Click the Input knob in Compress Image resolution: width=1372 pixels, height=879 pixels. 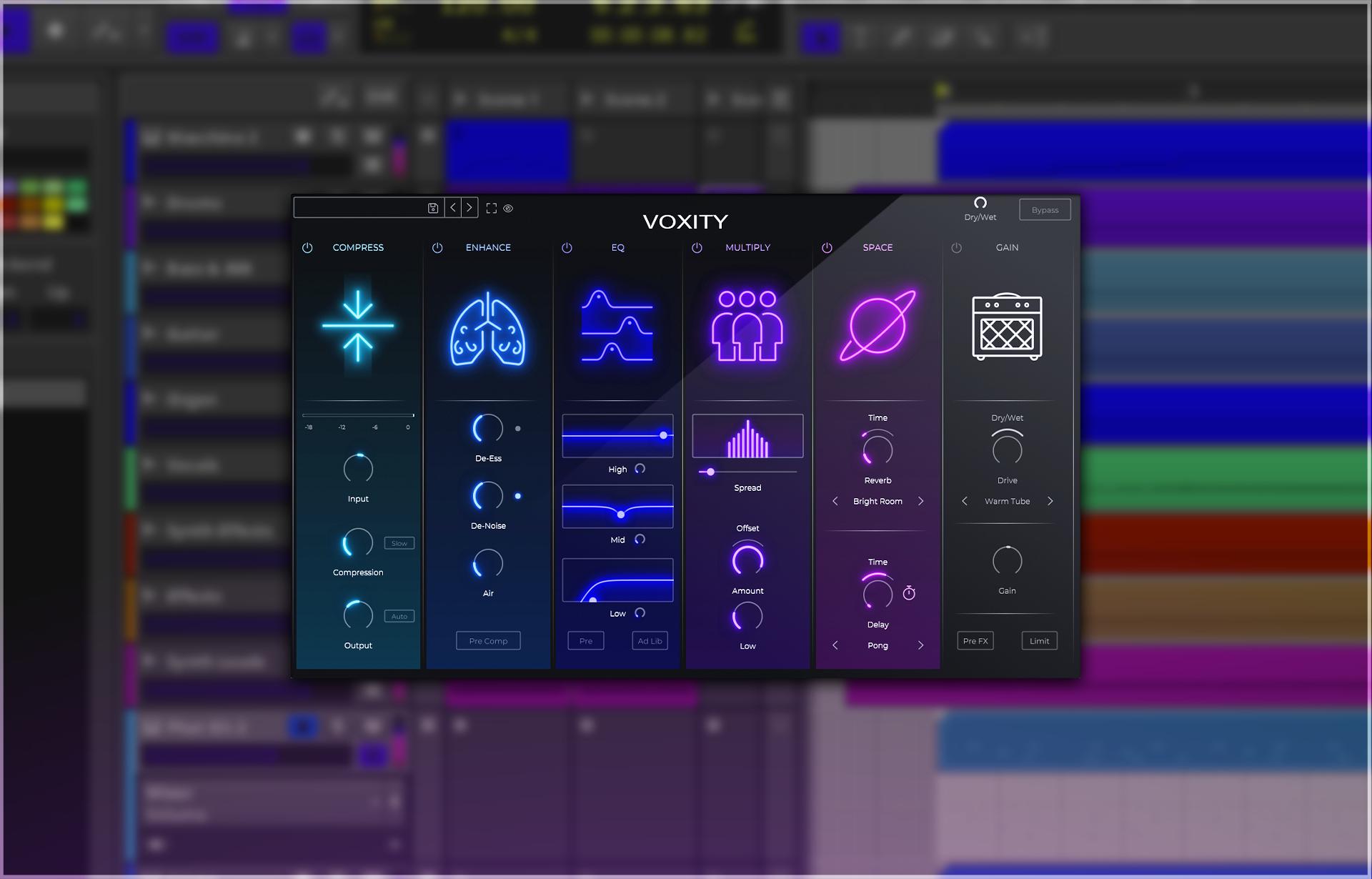(358, 469)
